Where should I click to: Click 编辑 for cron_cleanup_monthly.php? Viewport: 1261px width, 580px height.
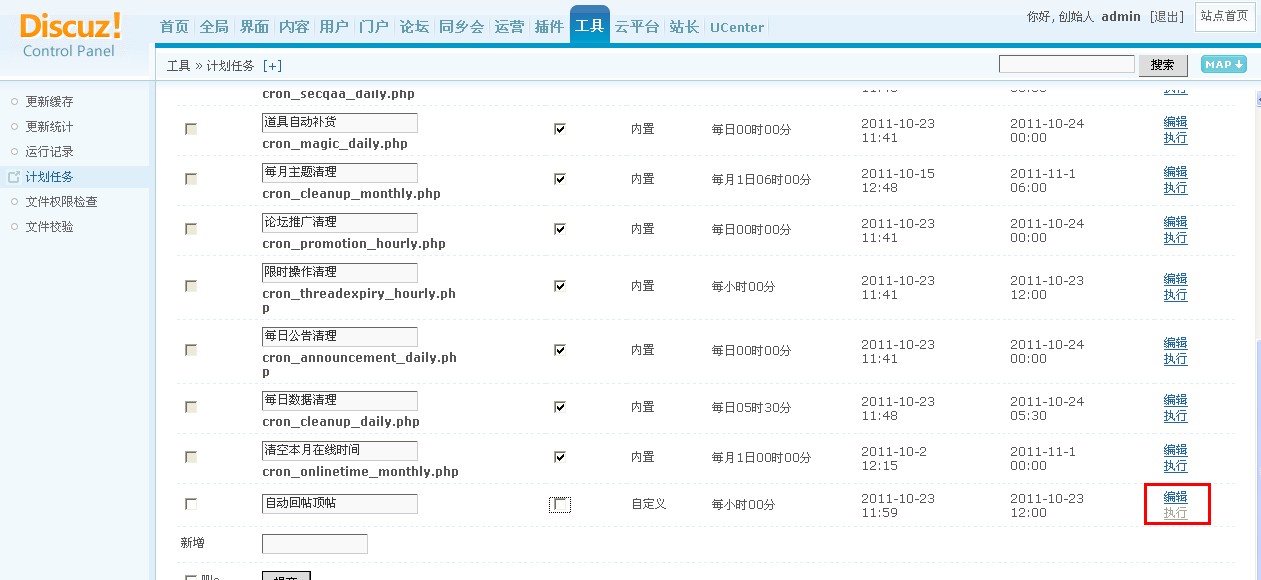(1175, 172)
